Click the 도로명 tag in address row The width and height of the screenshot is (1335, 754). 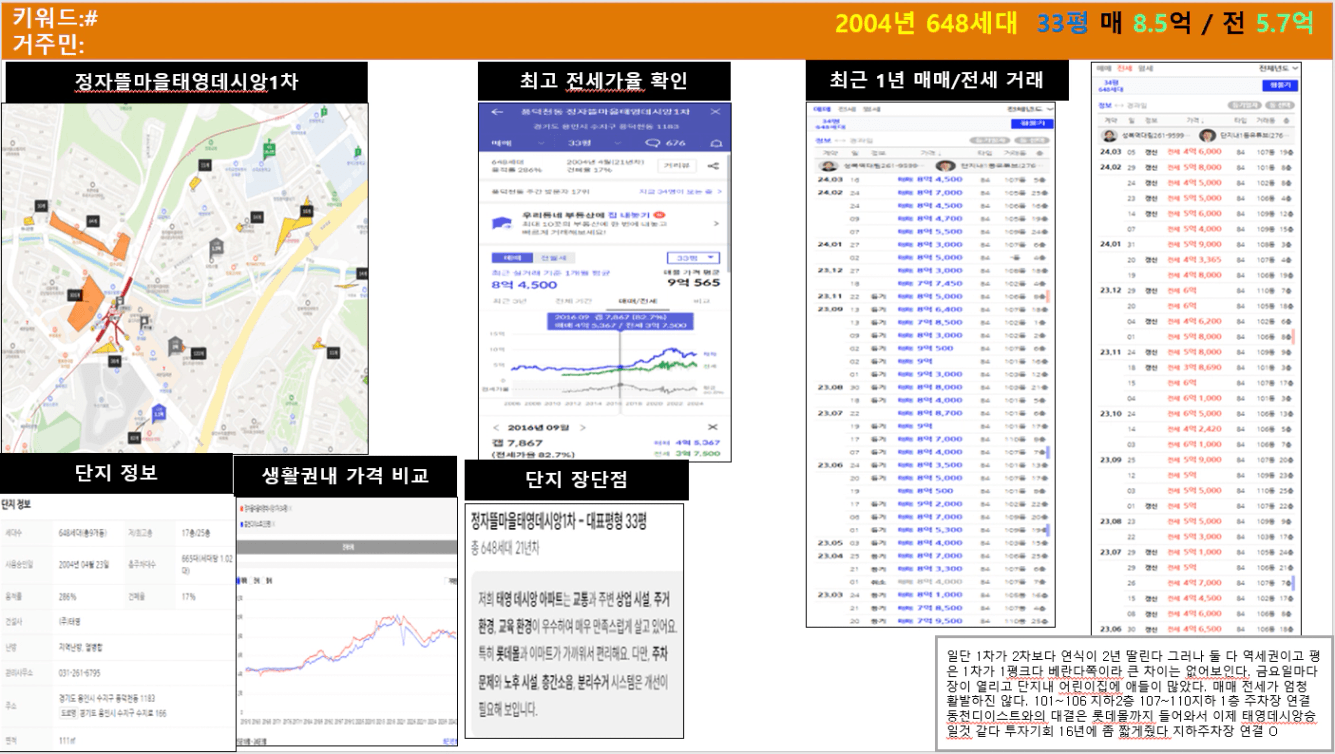click(x=67, y=714)
